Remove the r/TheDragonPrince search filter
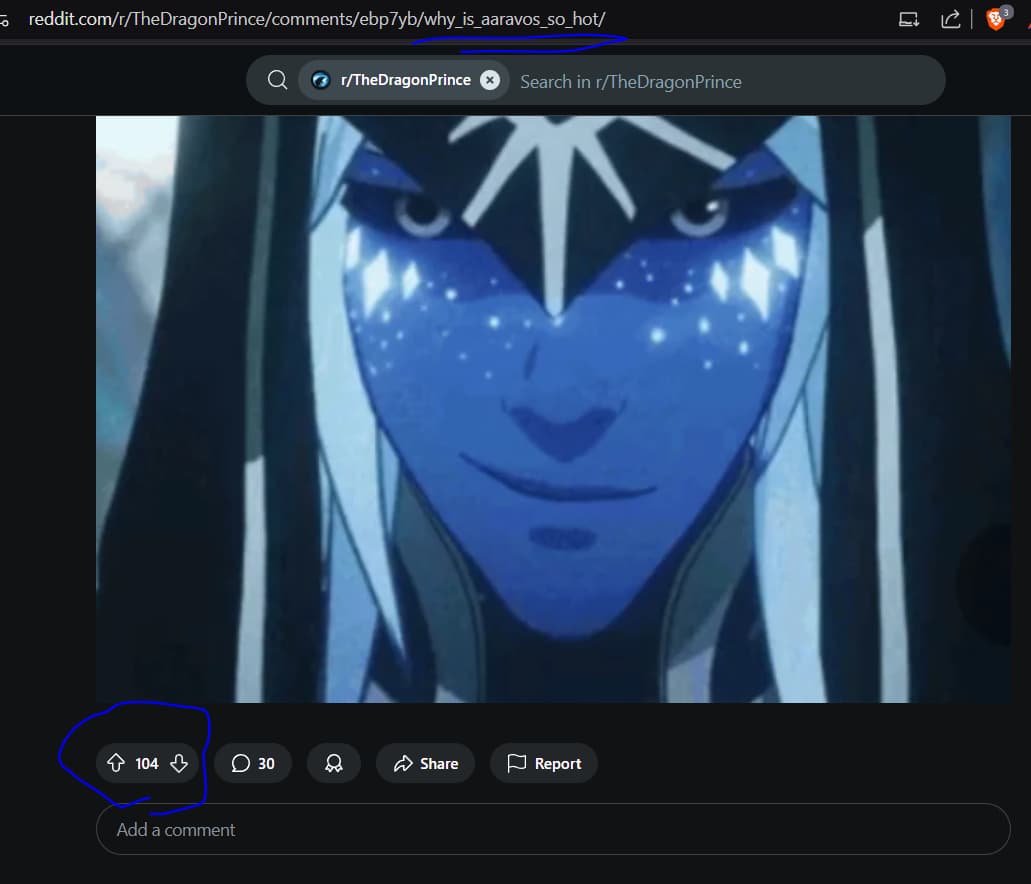The height and width of the screenshot is (884, 1031). pos(490,80)
